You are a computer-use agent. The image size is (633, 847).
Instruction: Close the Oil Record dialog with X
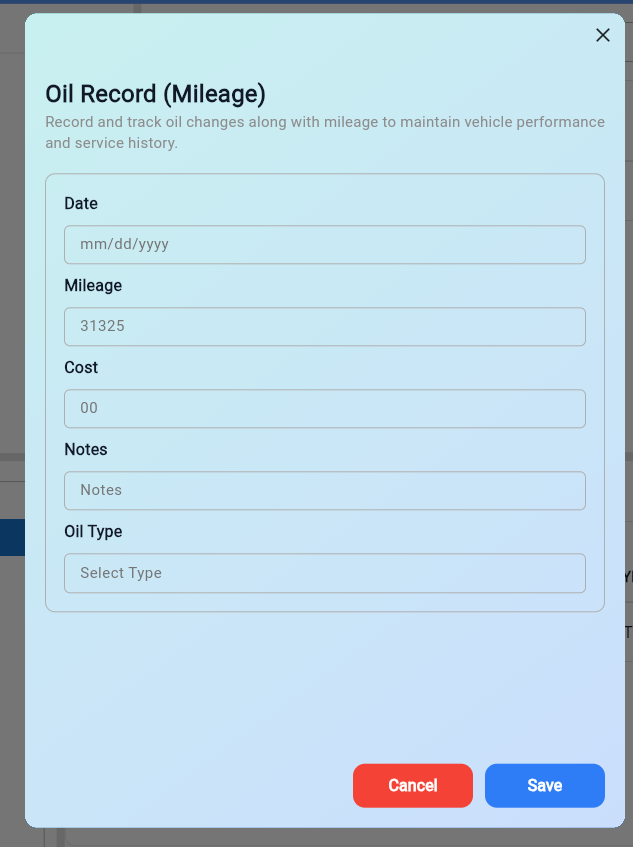click(602, 35)
